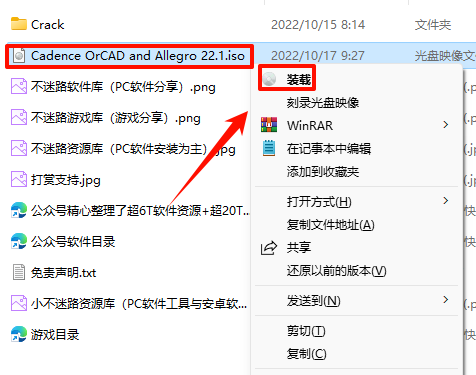The height and width of the screenshot is (375, 476).
Task: Click the Edge shortcut icon for 公众号软件目录
Action: pos(19,241)
